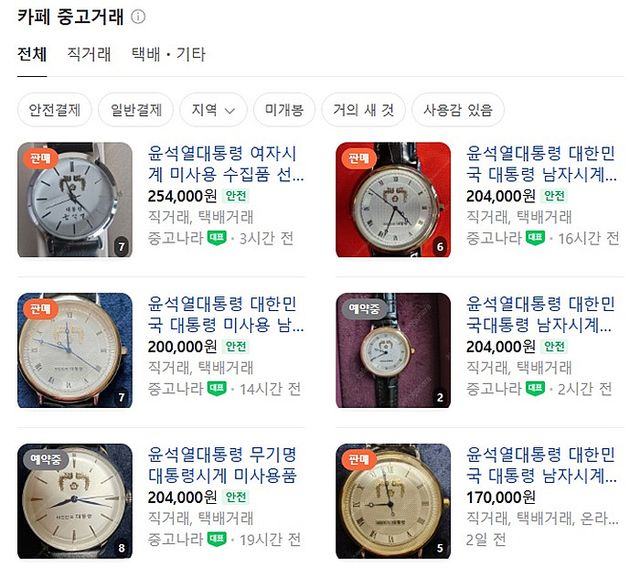Toggle the 거의 새 것 filter chip
The width and height of the screenshot is (640, 580).
click(363, 110)
